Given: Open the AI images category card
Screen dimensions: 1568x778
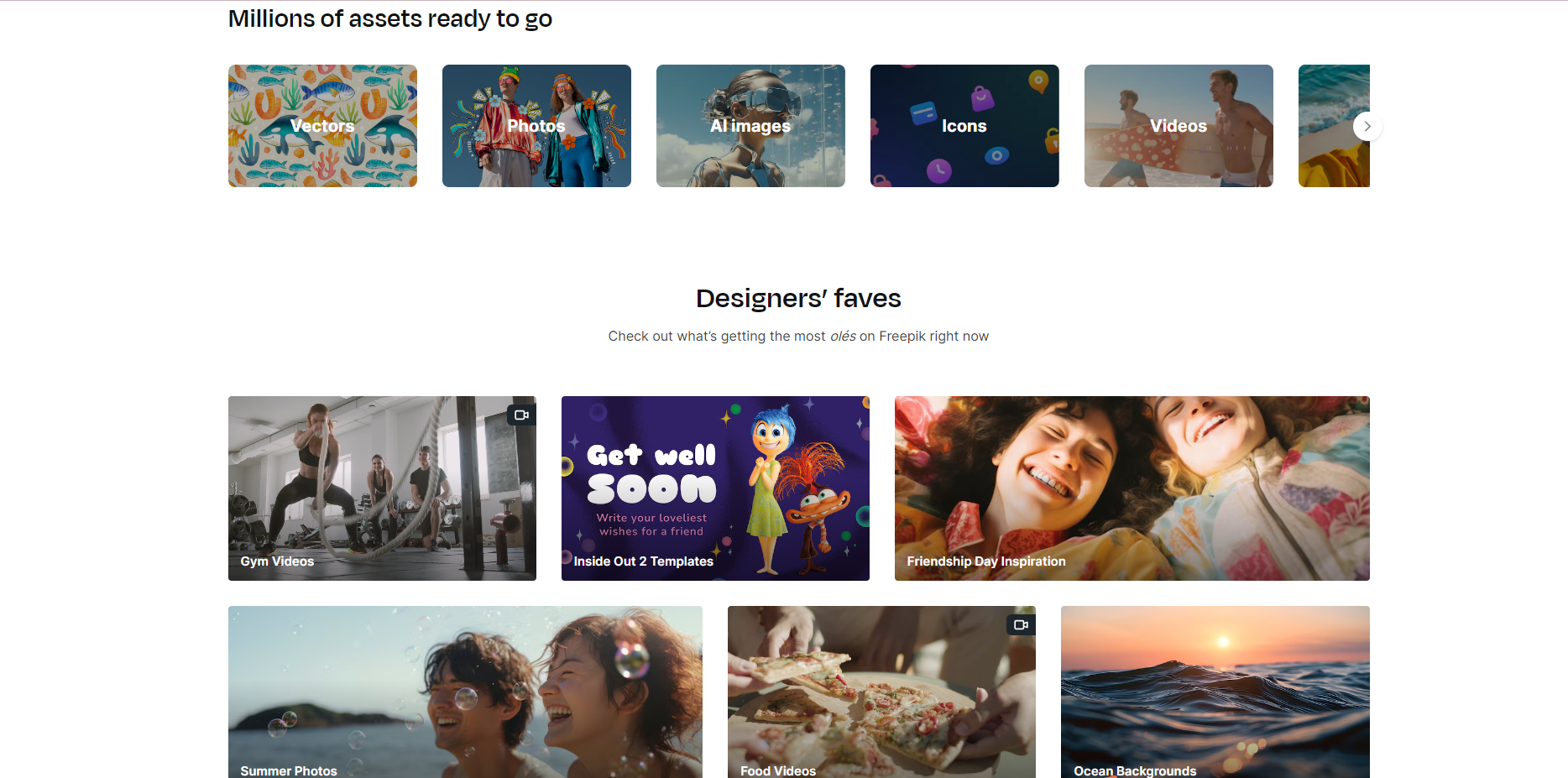Looking at the screenshot, I should (750, 126).
